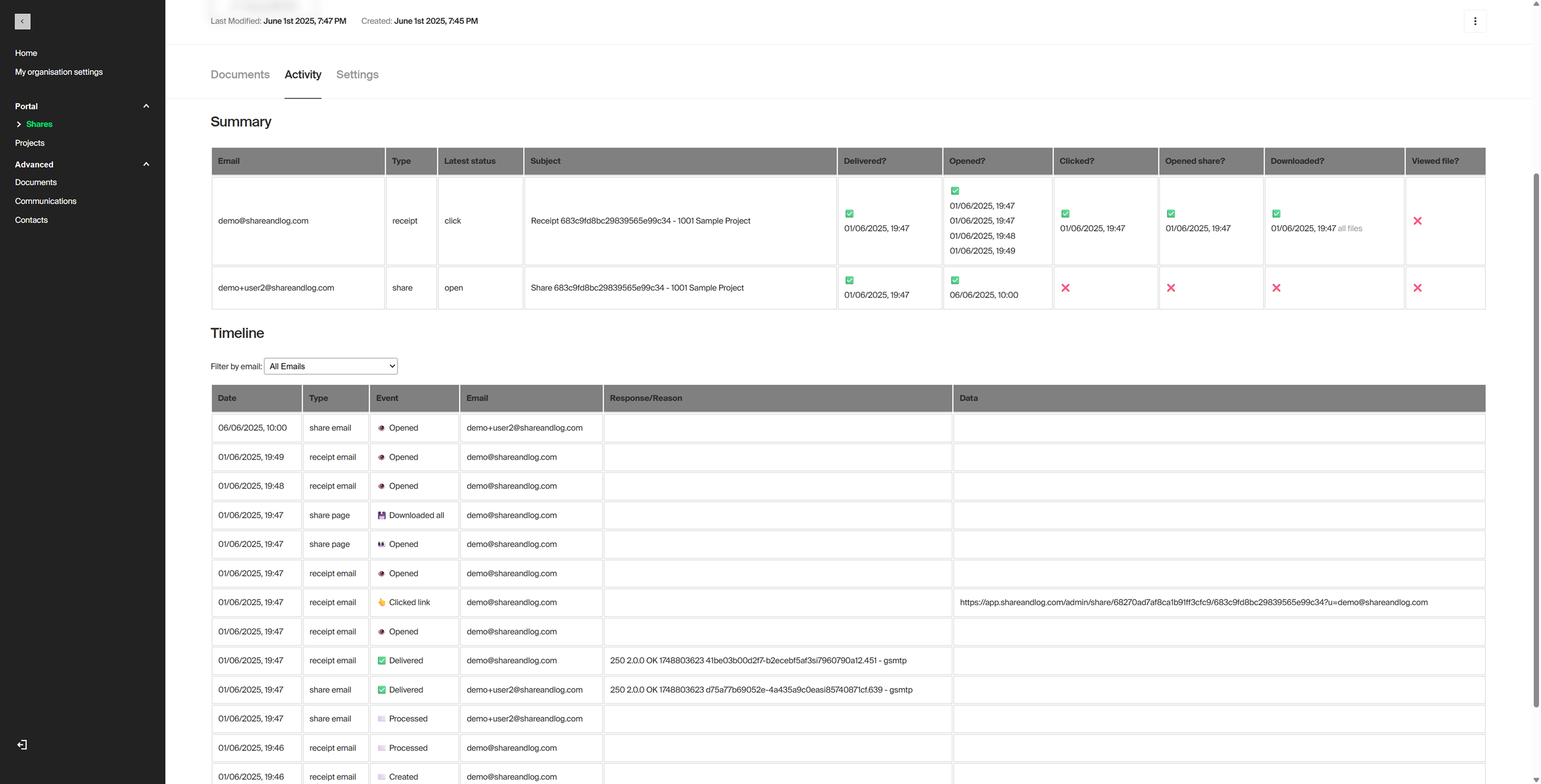Screen dimensions: 1541x784
Task: Open Shares in the sidebar
Action: click(40, 124)
